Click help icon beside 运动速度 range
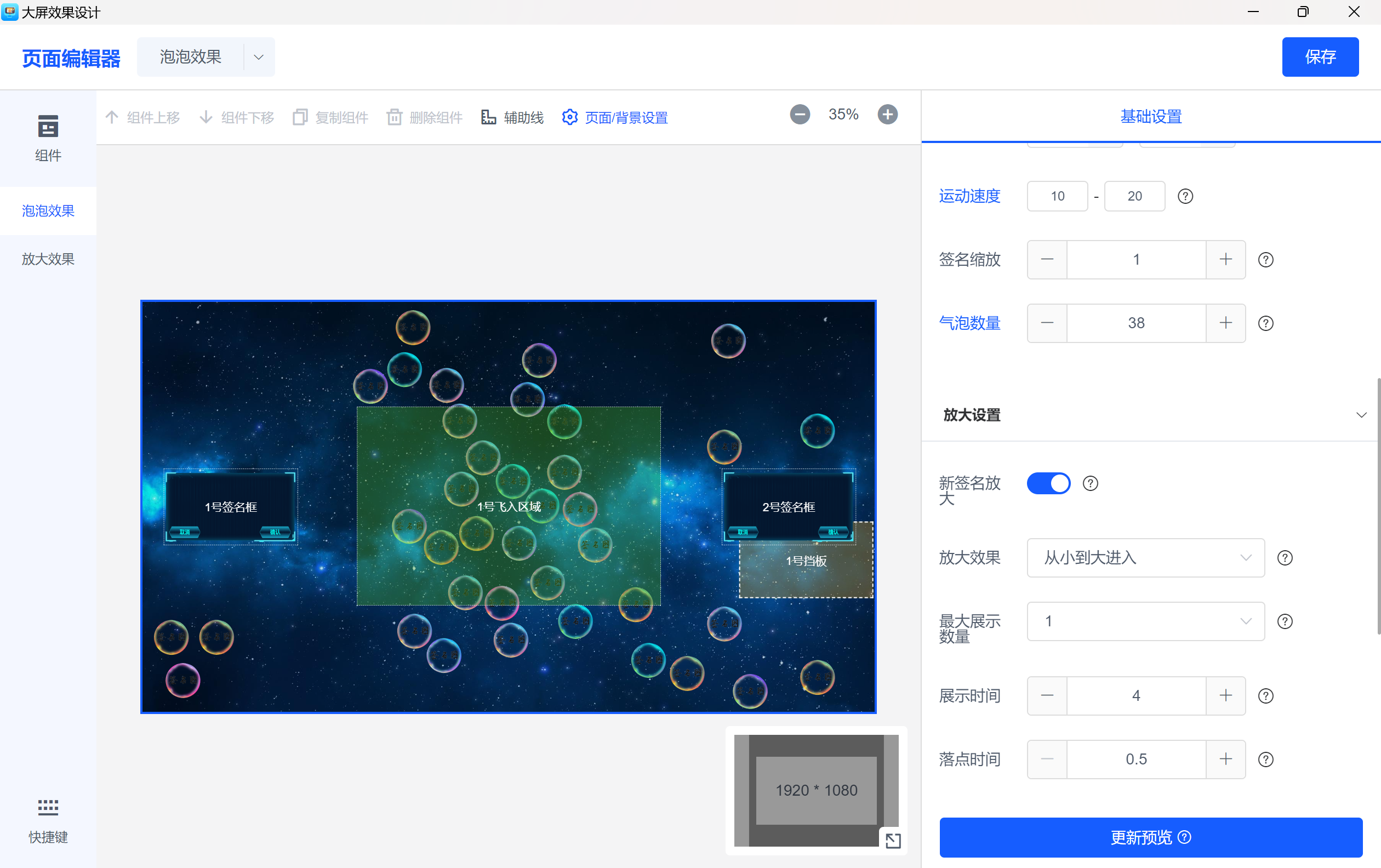 pyautogui.click(x=1185, y=197)
